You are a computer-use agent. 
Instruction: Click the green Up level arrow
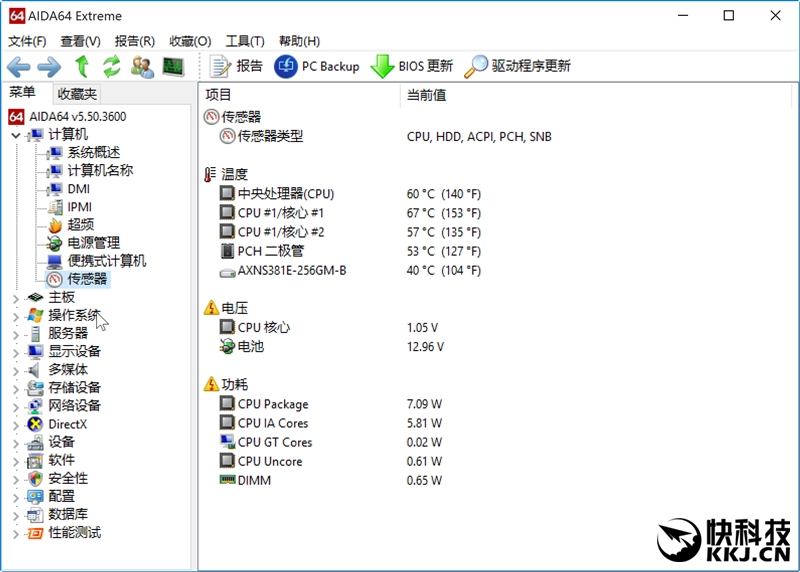pyautogui.click(x=82, y=66)
